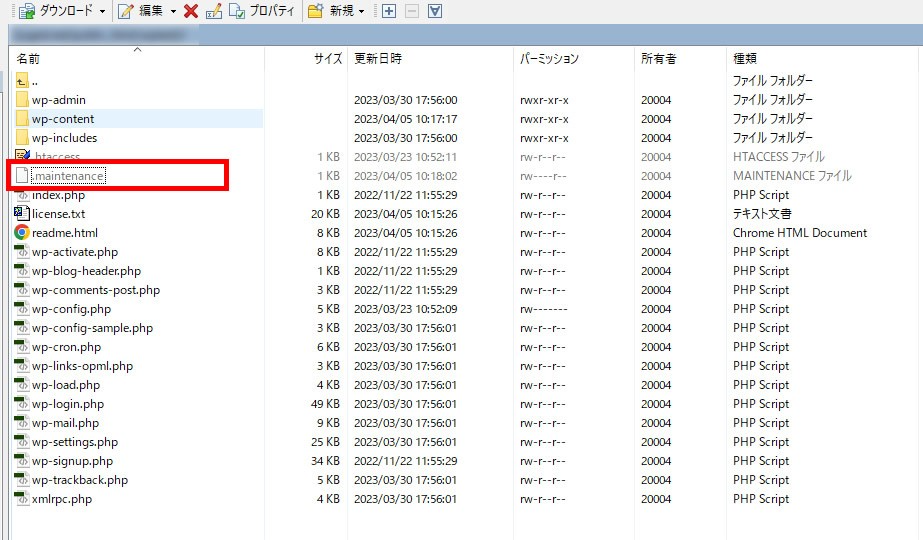Click the PHP icon of wp-cron.php
The image size is (923, 540).
click(x=22, y=346)
